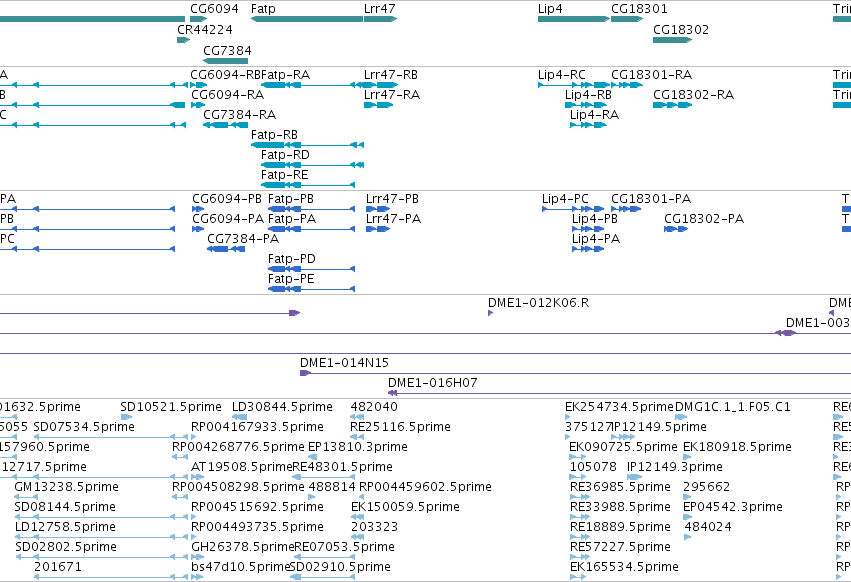Select transcript CG18301-RA
851x582 pixels.
[651, 75]
